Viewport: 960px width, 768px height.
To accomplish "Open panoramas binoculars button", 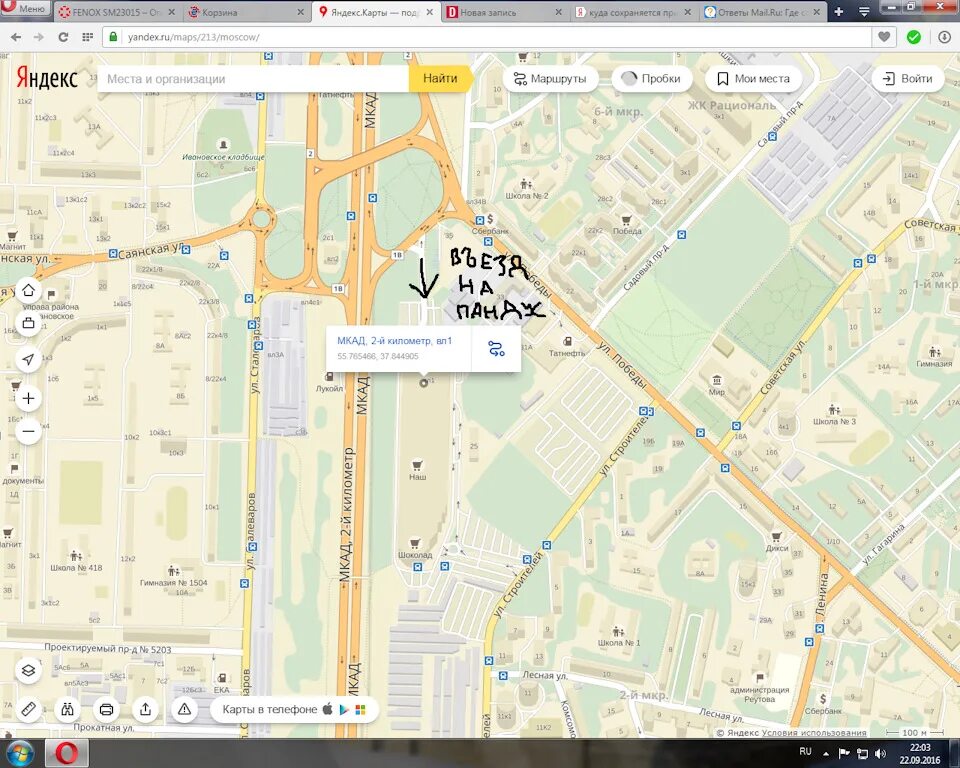I will (67, 709).
